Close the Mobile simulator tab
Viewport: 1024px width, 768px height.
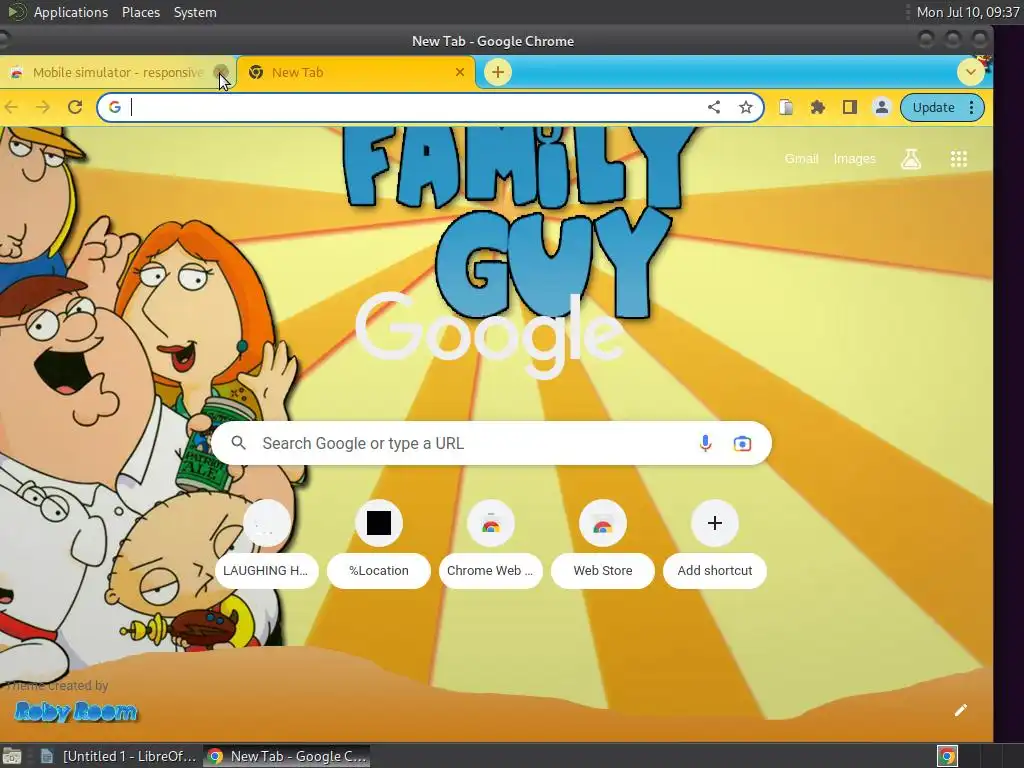click(x=221, y=72)
